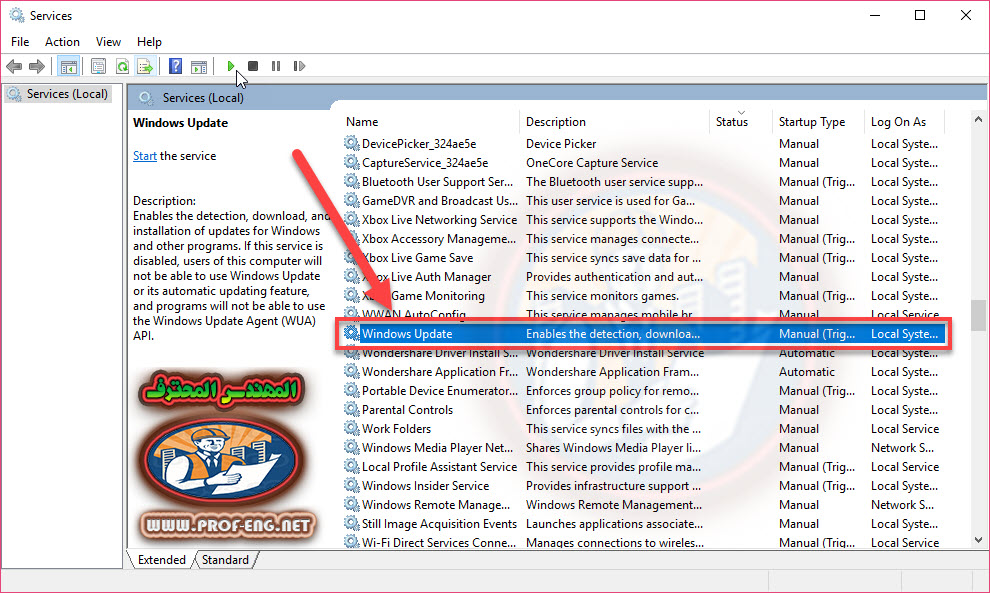Click the Refresh toolbar icon
Image resolution: width=990 pixels, height=593 pixels.
point(122,66)
